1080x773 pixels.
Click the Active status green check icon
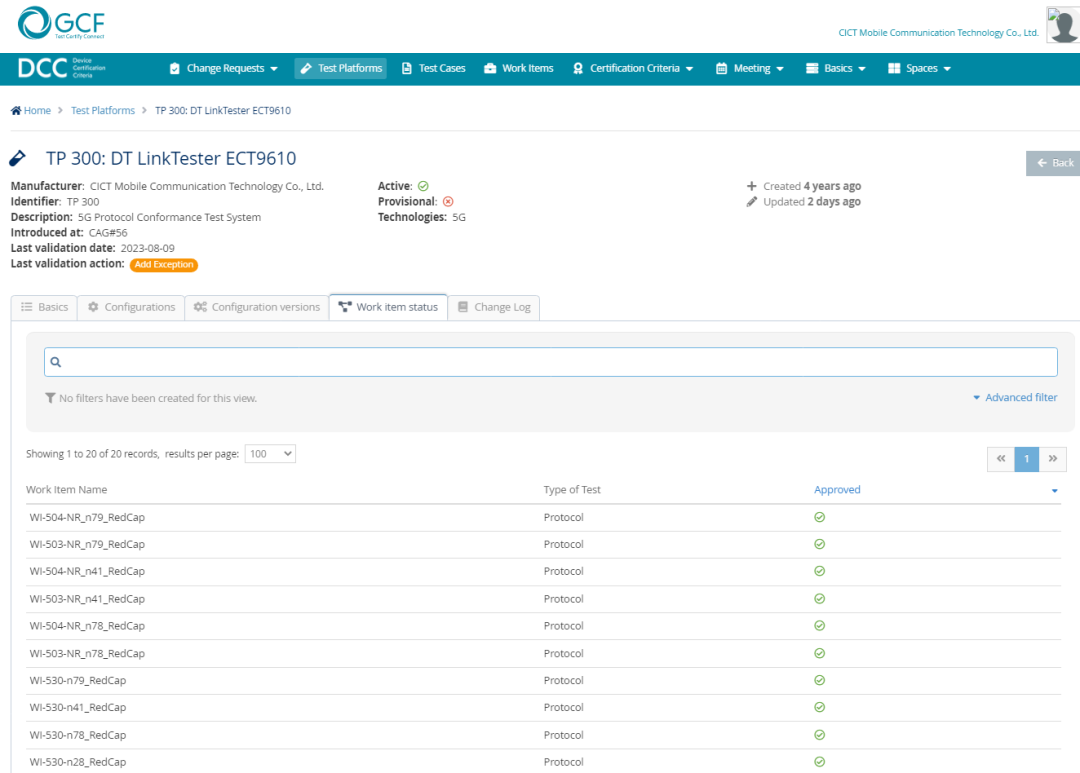point(423,186)
